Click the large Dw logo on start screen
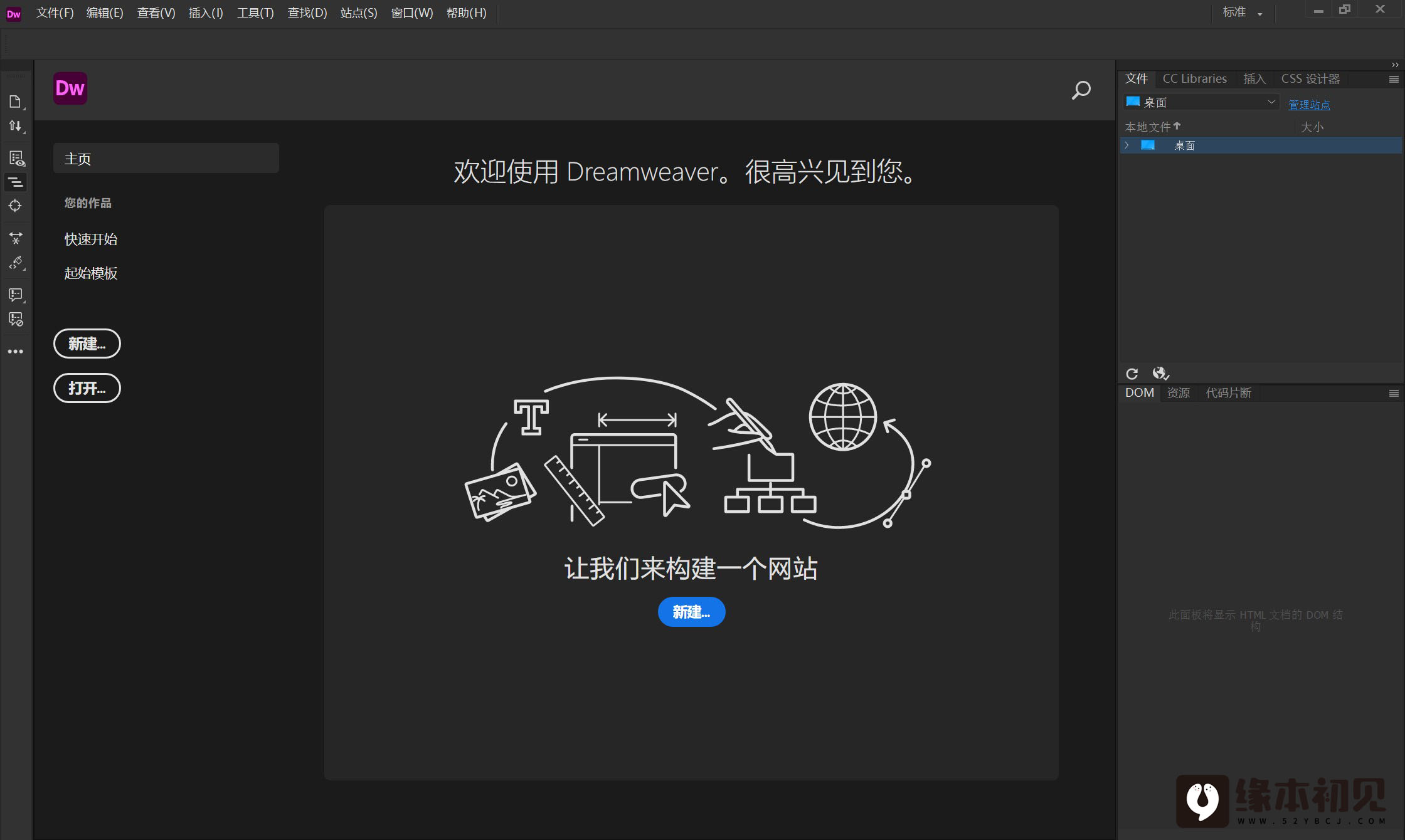This screenshot has width=1405, height=840. [x=70, y=88]
